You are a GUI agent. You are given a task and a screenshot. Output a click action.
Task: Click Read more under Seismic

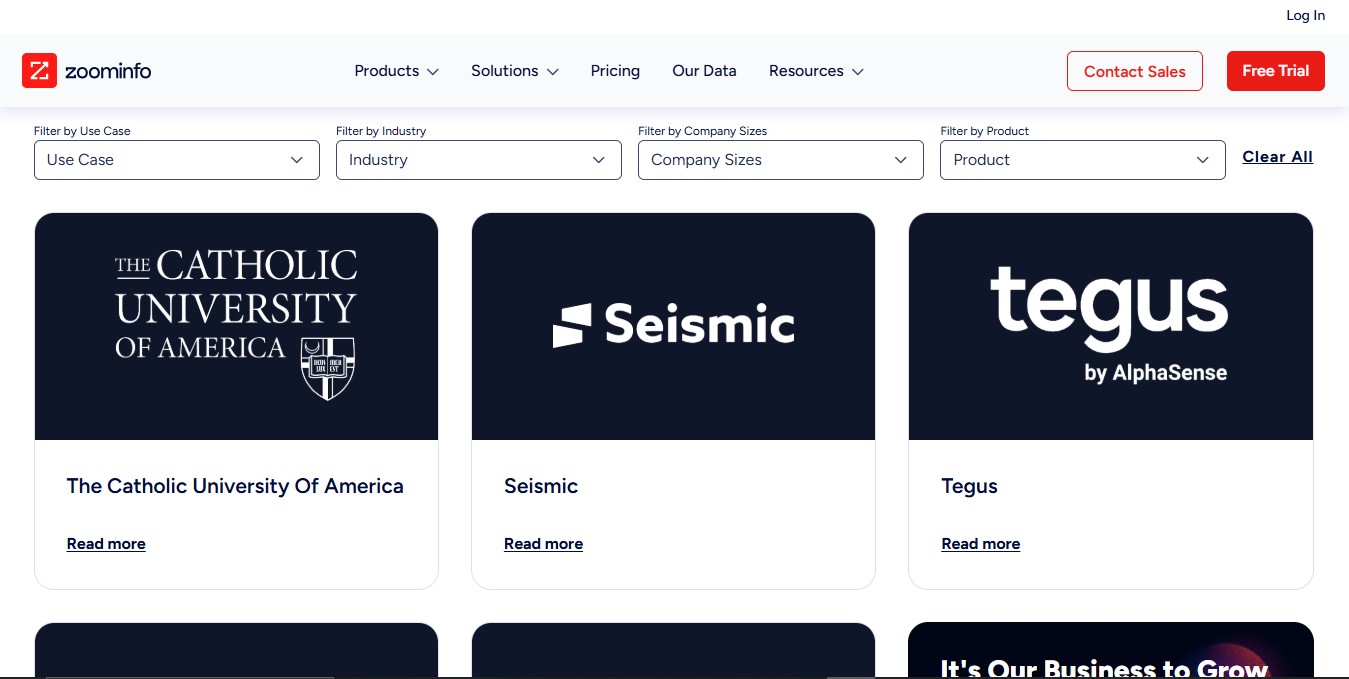click(x=543, y=544)
